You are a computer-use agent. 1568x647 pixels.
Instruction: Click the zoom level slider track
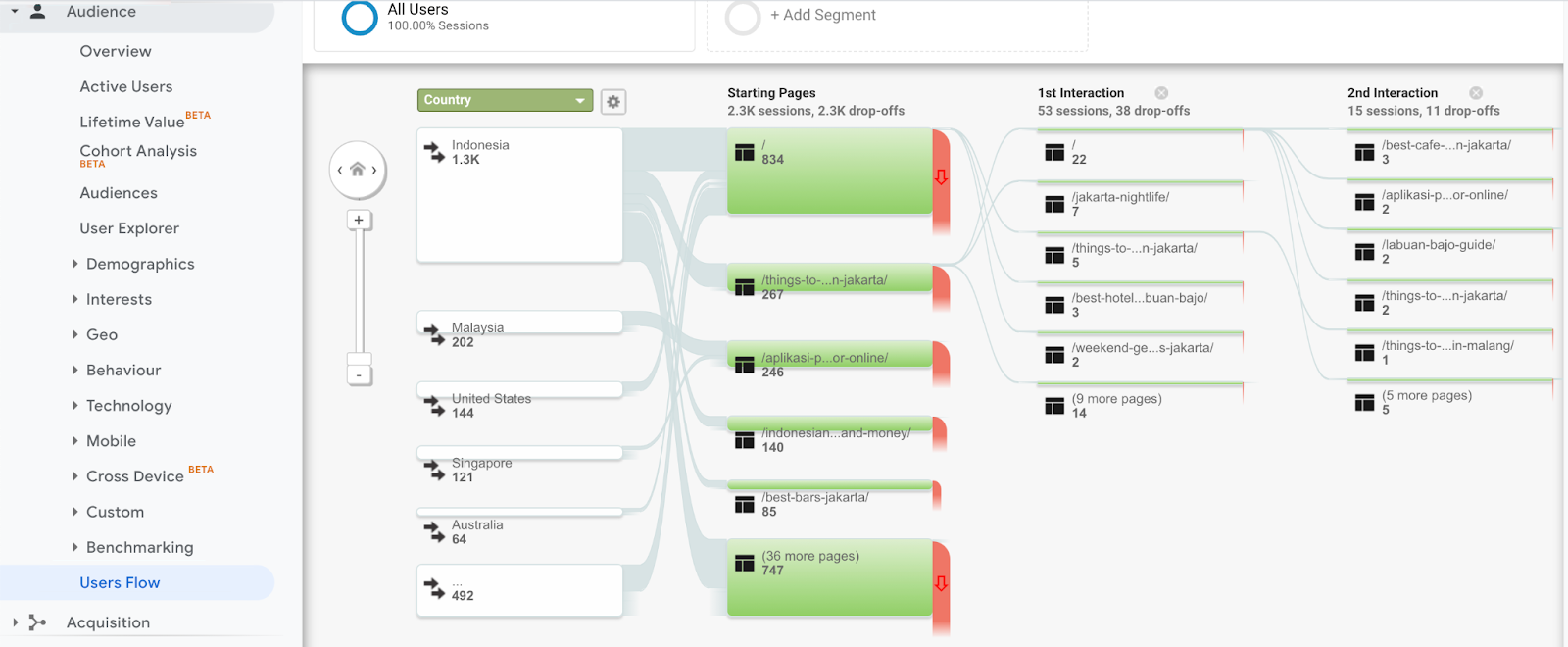(x=359, y=294)
